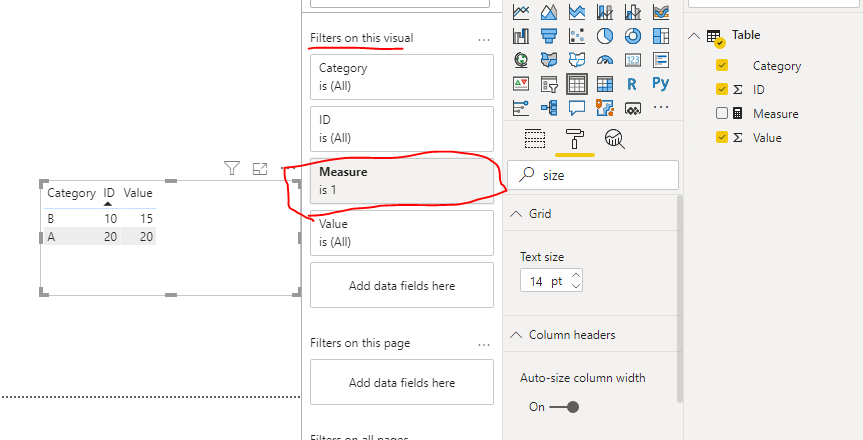Open the Fields well tab
Screen dimensions: 863x440
pos(535,139)
